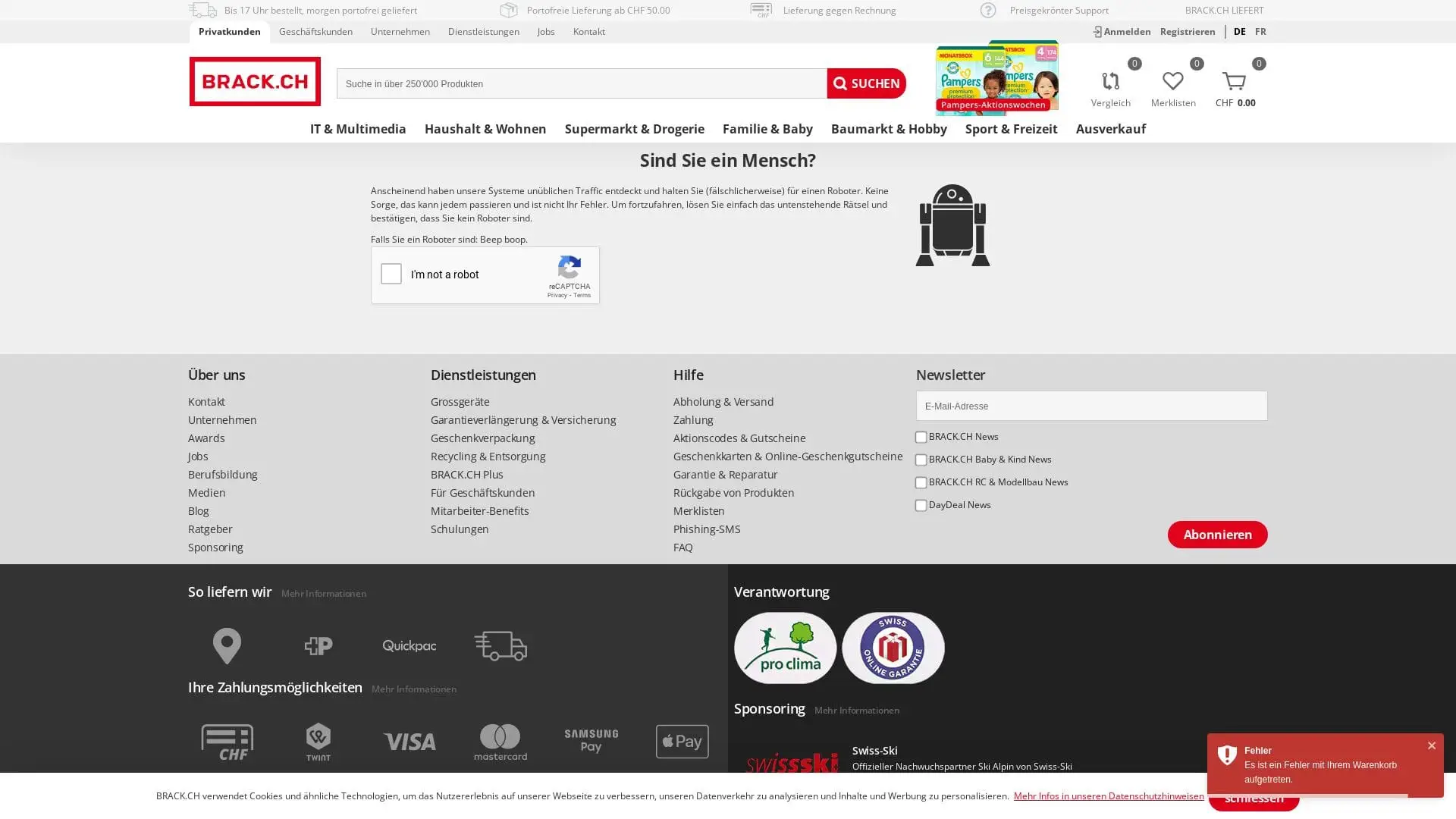Click the Swiss Post delivery icon

(318, 646)
